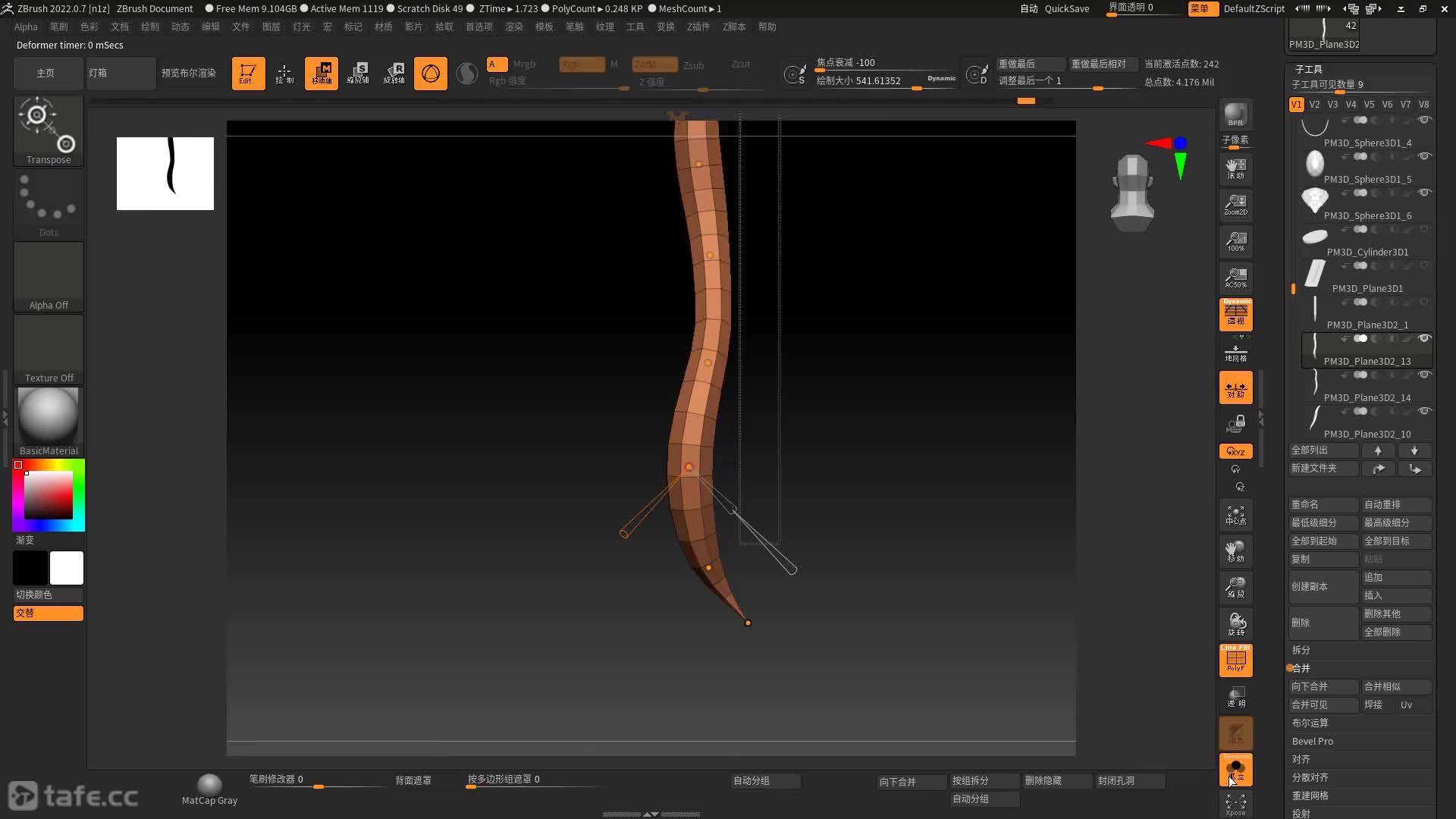1456x819 pixels.
Task: Expand the 拆分 (Split) section
Action: pyautogui.click(x=1301, y=650)
